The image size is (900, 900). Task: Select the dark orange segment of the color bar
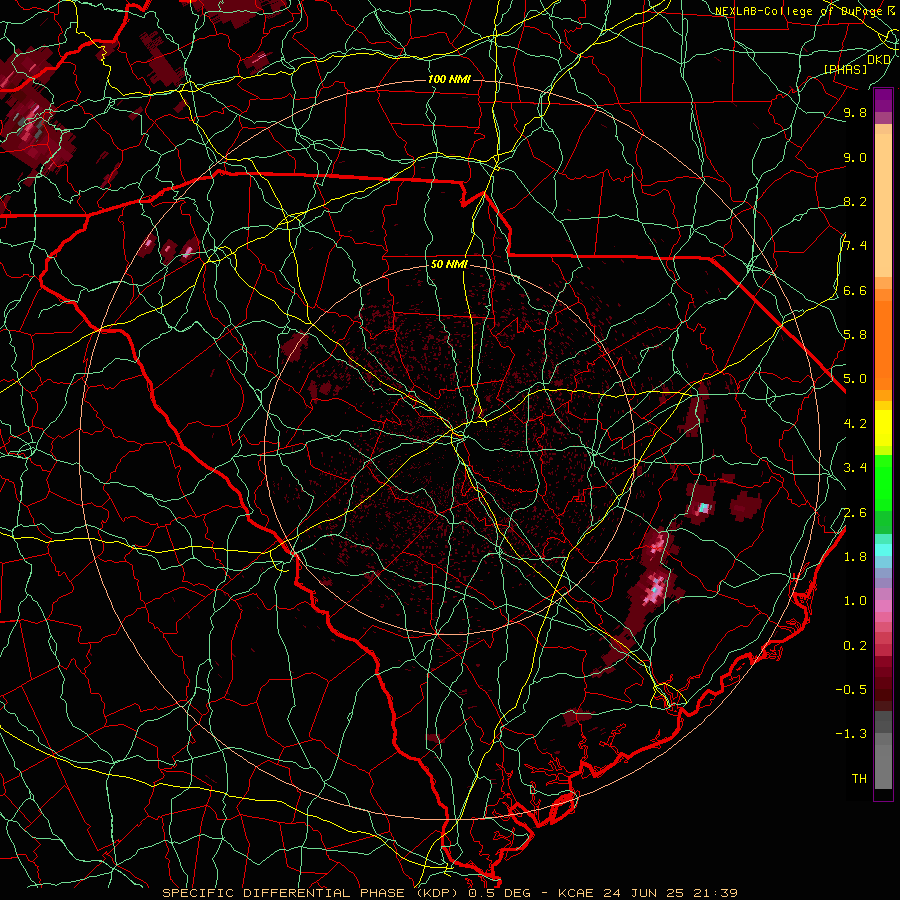click(883, 344)
